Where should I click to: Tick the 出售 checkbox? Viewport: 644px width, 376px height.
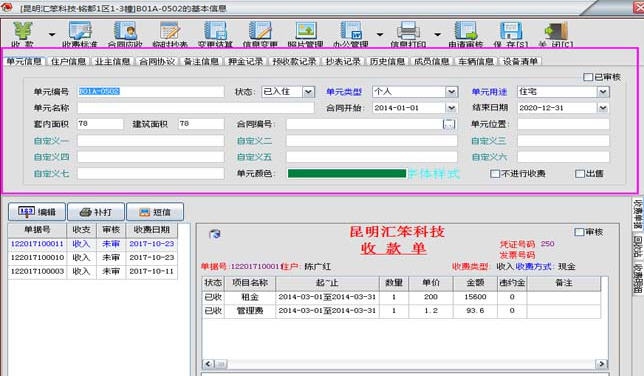coord(580,174)
